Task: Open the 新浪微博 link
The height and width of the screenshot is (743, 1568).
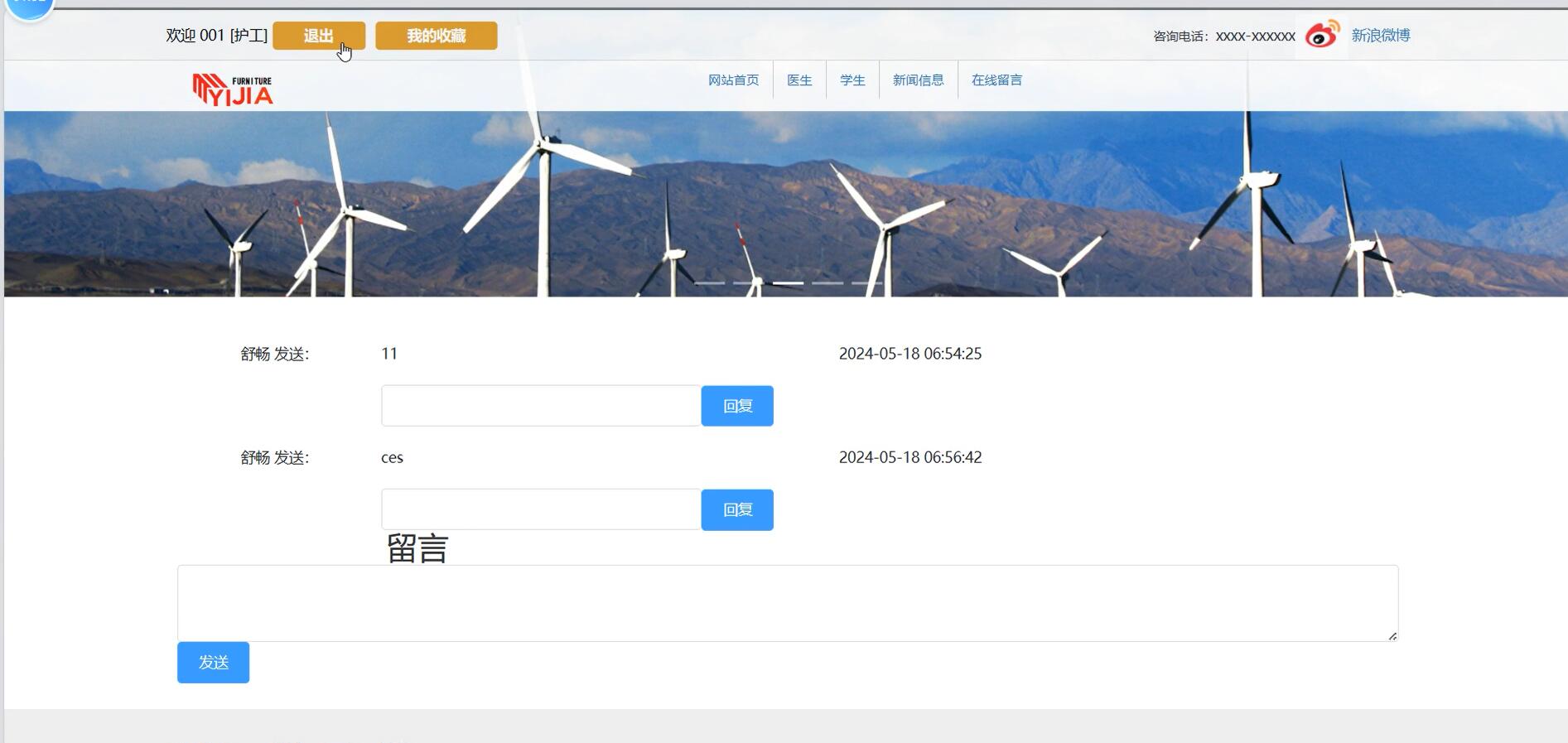Action: [1381, 35]
